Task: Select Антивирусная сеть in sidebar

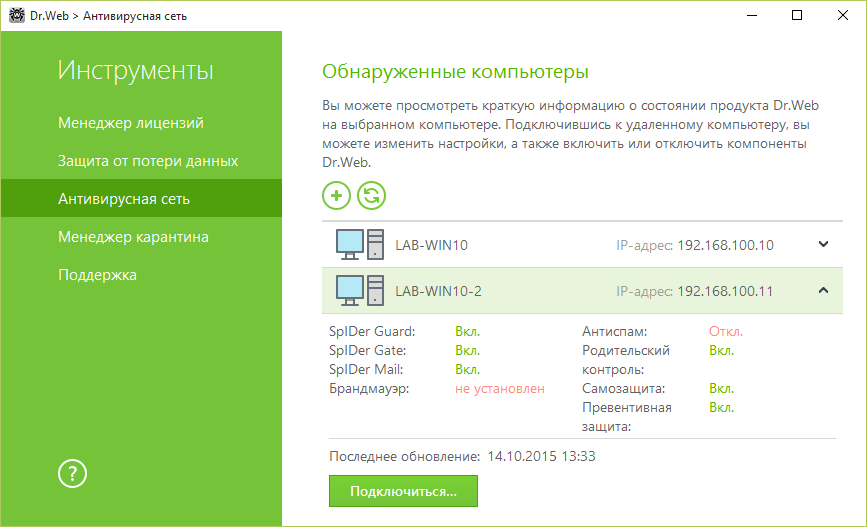Action: click(x=142, y=198)
